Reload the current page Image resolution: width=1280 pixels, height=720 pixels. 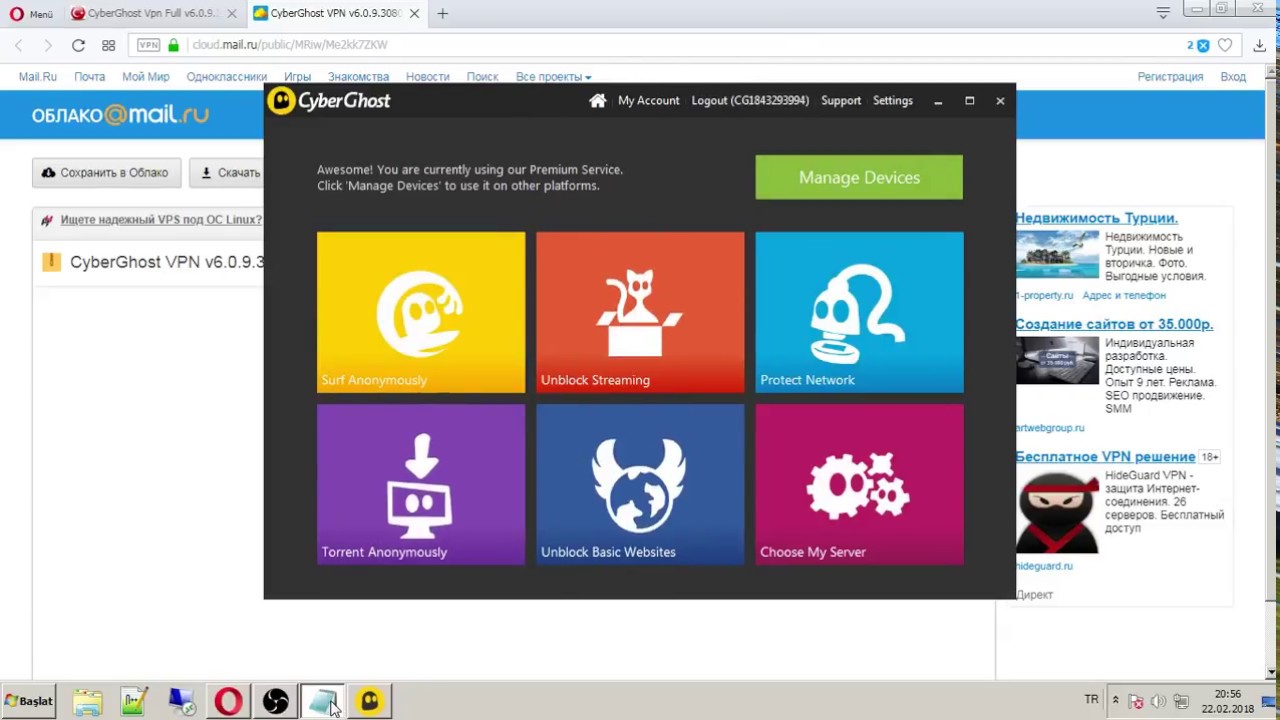coord(78,45)
